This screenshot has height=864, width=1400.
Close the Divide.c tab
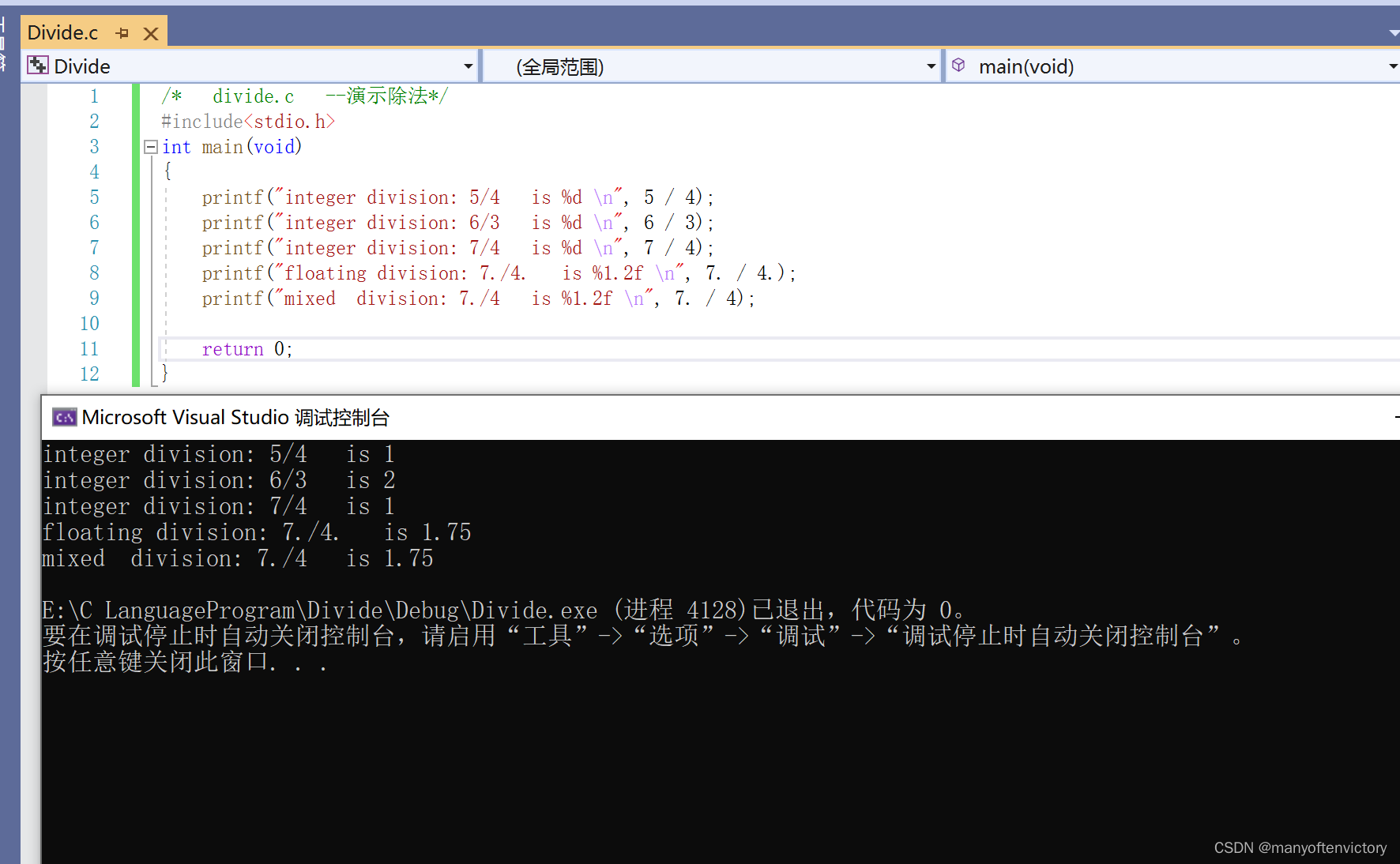coord(150,32)
